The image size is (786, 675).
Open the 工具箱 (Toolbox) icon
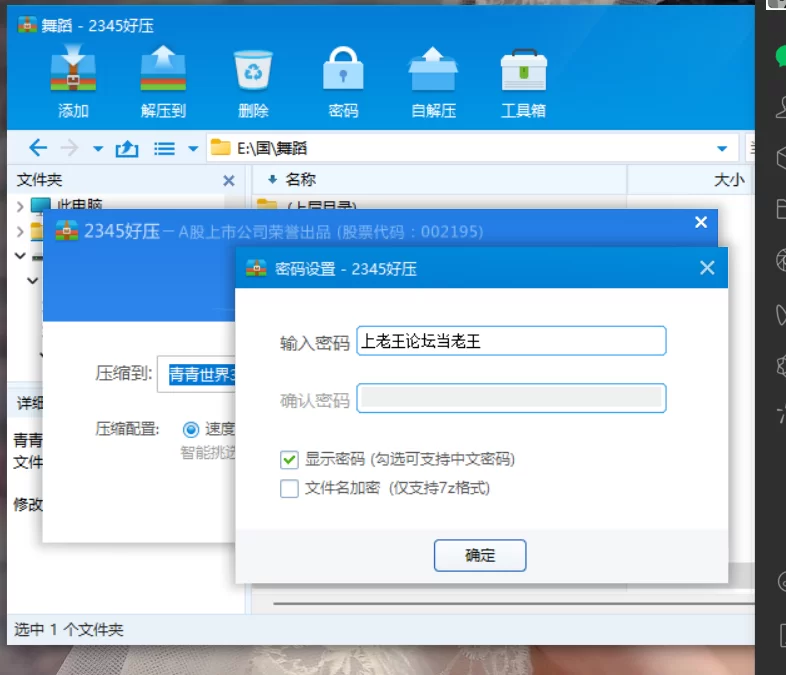click(523, 81)
